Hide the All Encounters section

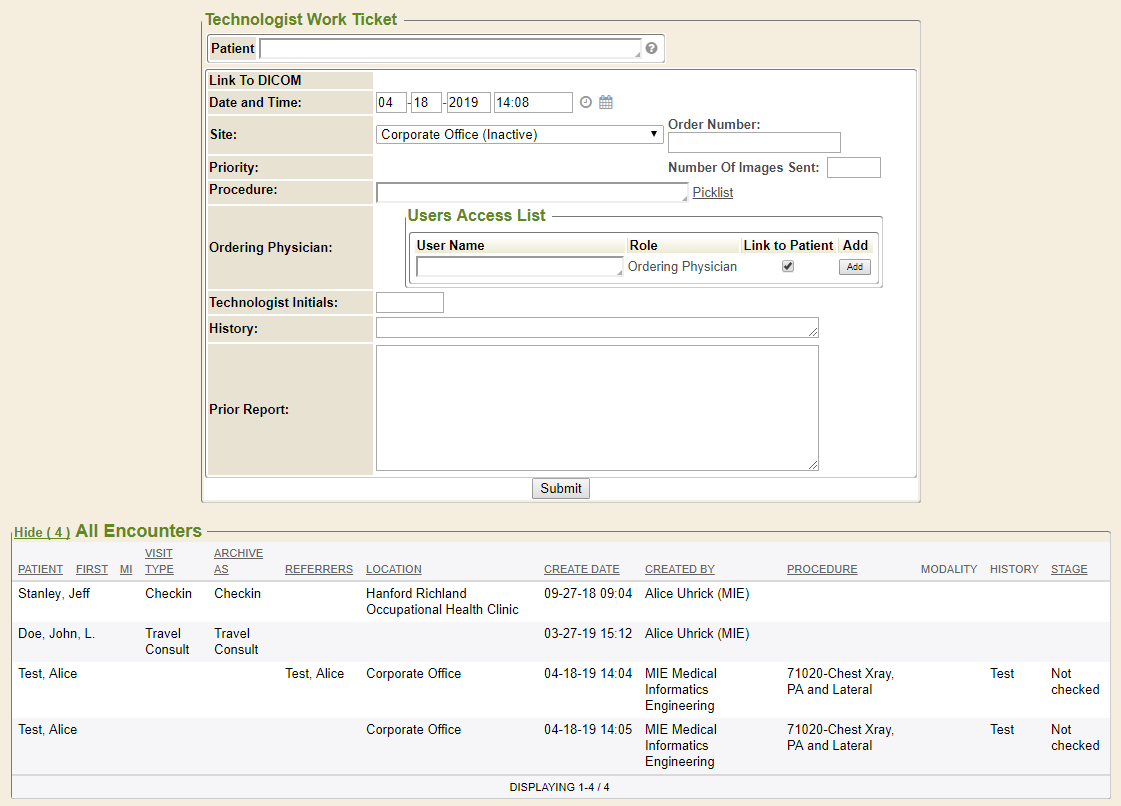pos(41,533)
